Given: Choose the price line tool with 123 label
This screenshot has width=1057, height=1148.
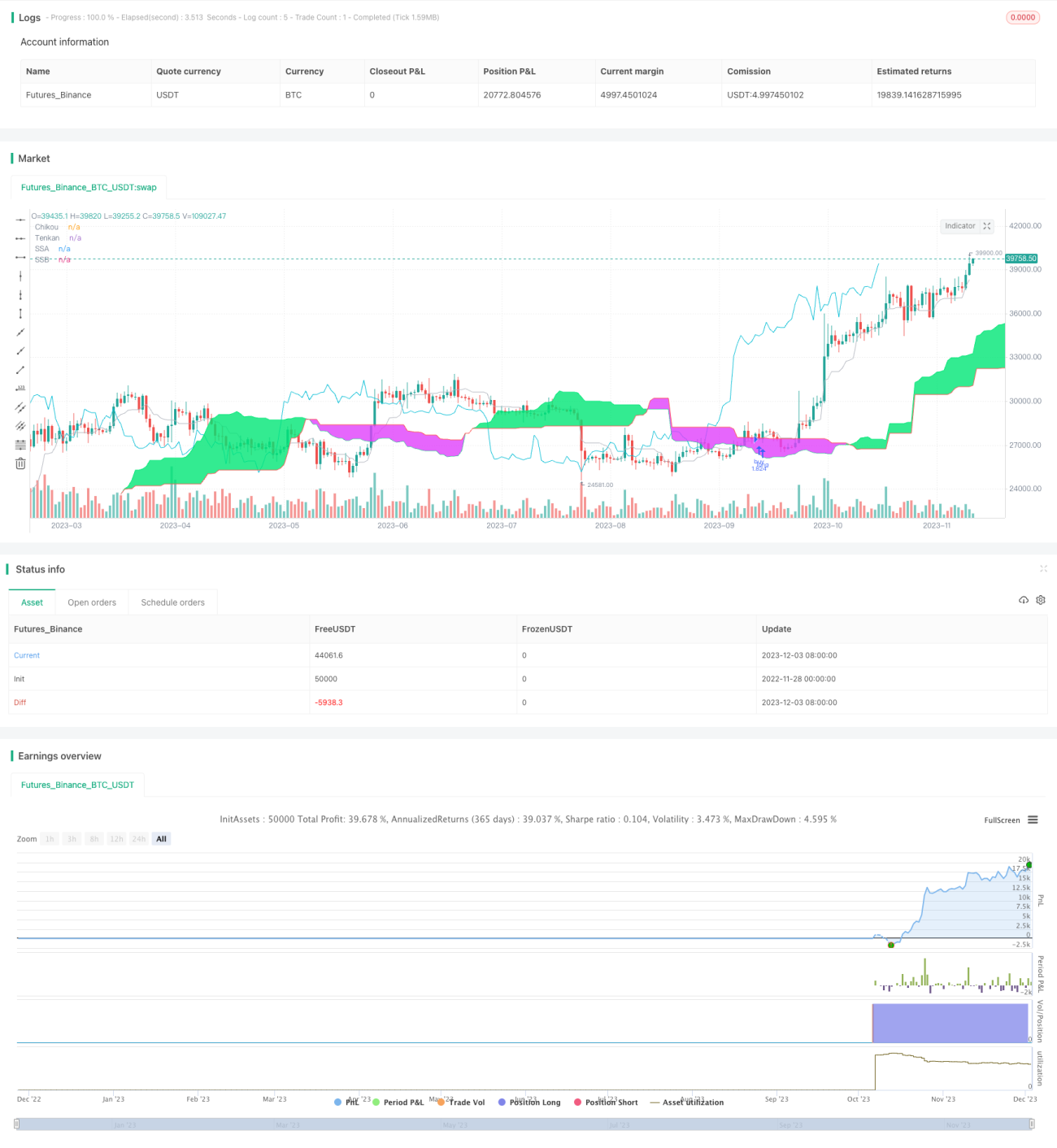Looking at the screenshot, I should pos(20,389).
